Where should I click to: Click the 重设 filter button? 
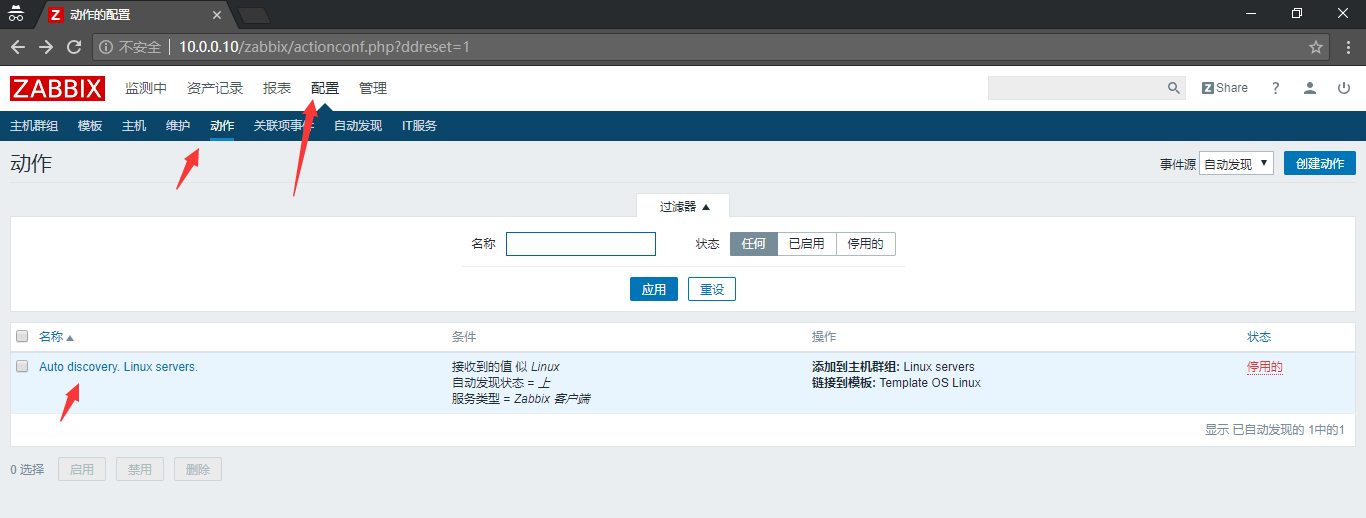coord(712,289)
